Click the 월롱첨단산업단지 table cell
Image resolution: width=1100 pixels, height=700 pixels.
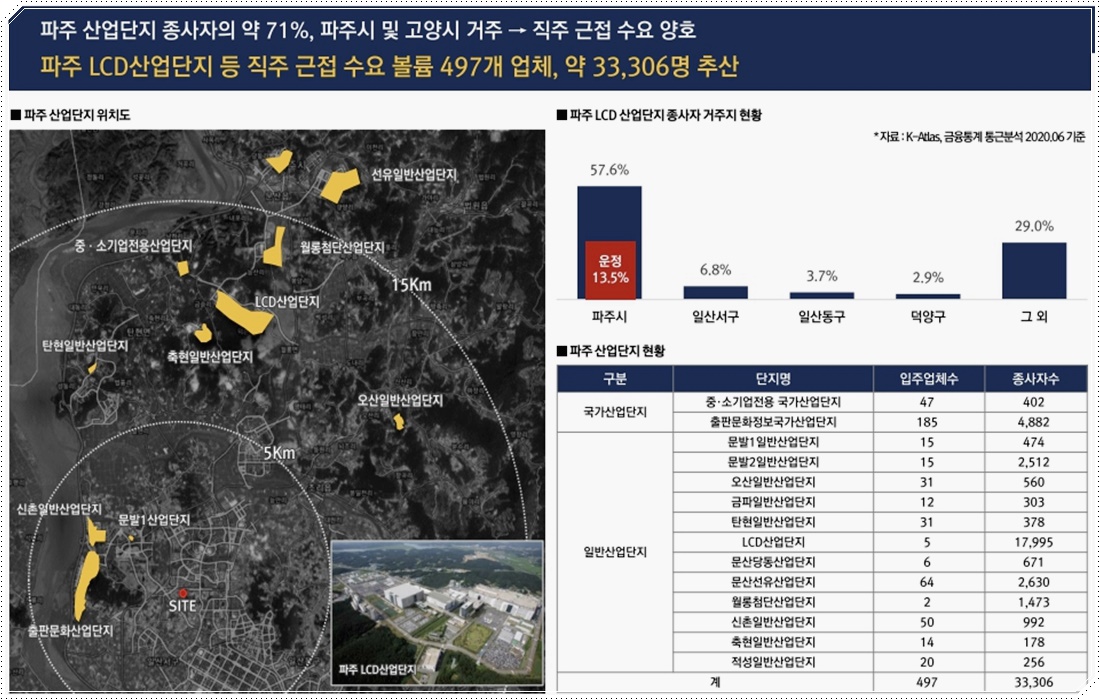pos(773,602)
